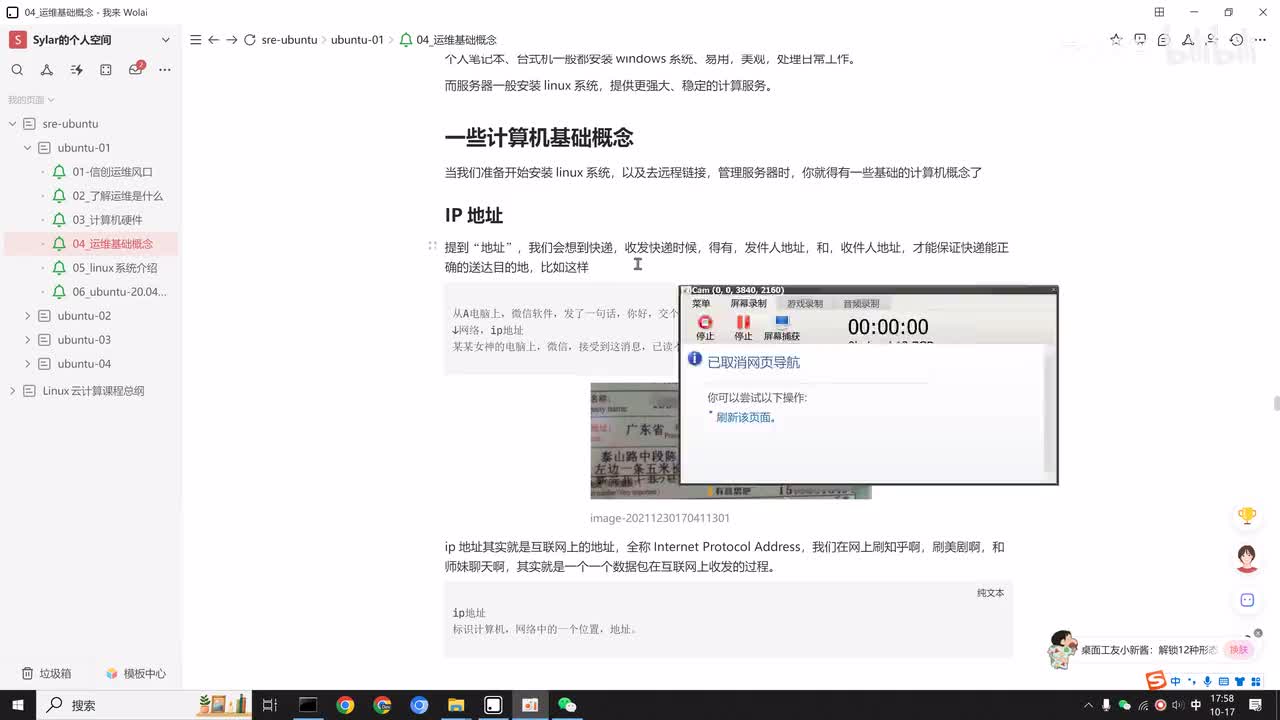This screenshot has width=1280, height=720.
Task: Open the sidebar more options ellipsis
Action: click(x=165, y=70)
